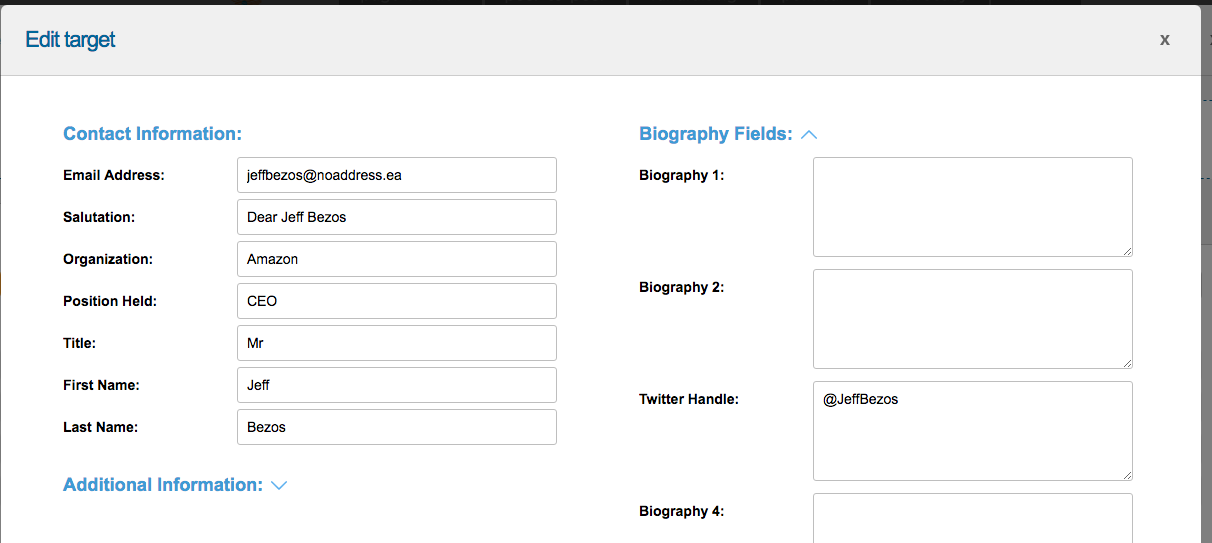Click the First Name input box

(x=396, y=385)
